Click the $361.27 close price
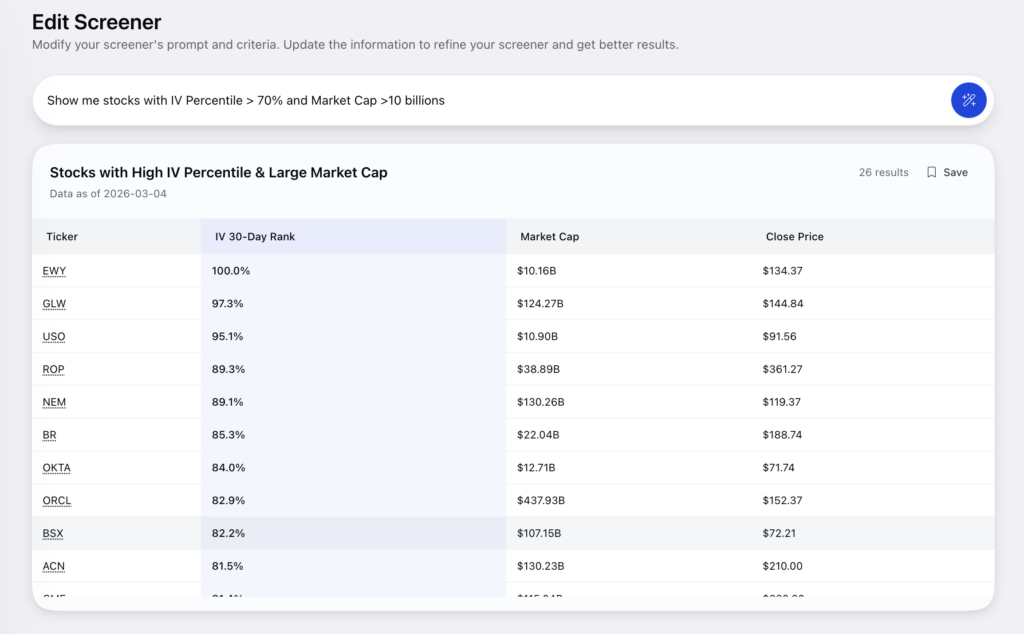1024x634 pixels. (782, 369)
